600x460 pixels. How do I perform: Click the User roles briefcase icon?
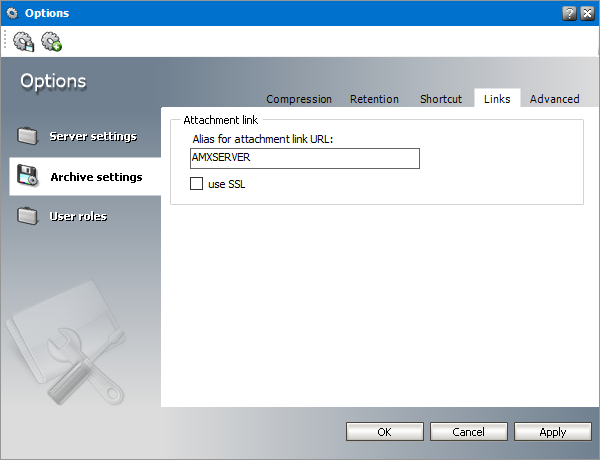click(27, 215)
